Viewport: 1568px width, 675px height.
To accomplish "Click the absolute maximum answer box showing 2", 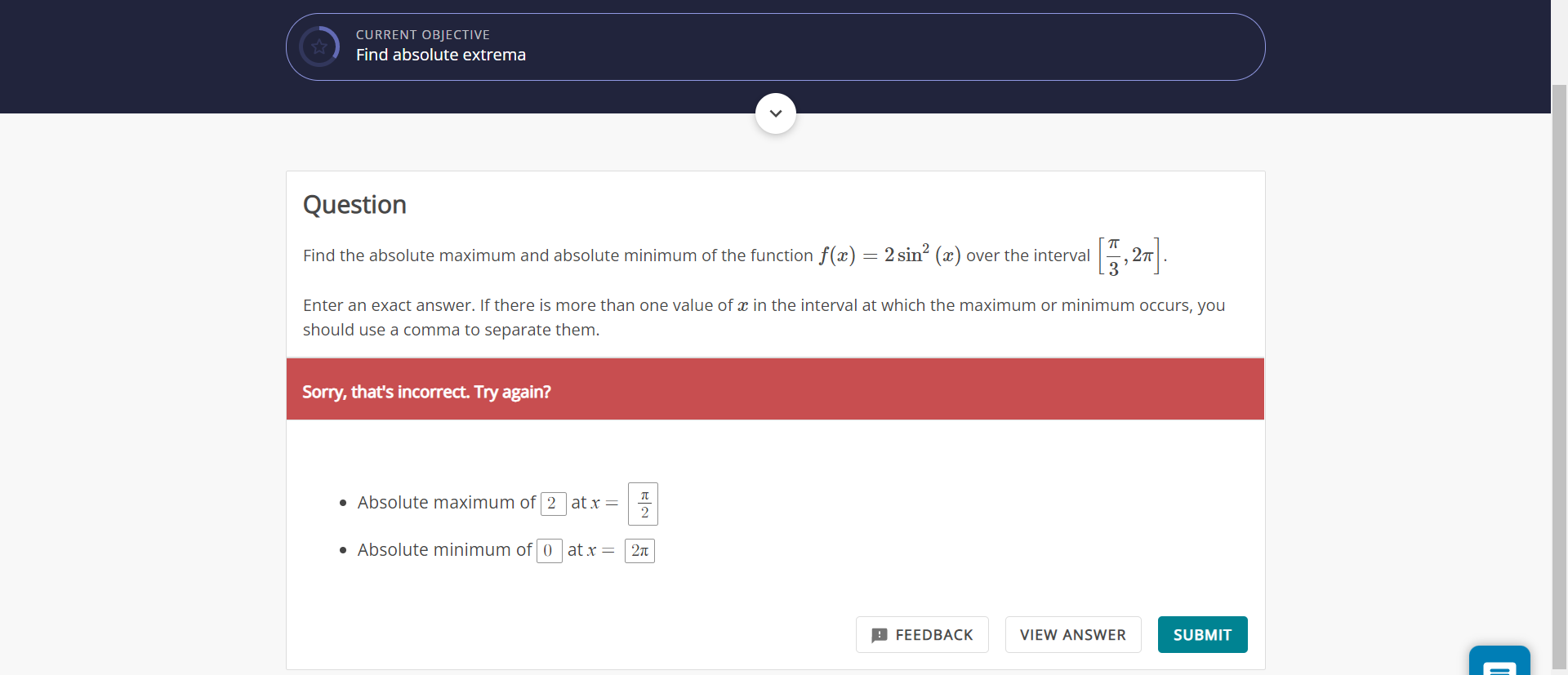I will (553, 504).
